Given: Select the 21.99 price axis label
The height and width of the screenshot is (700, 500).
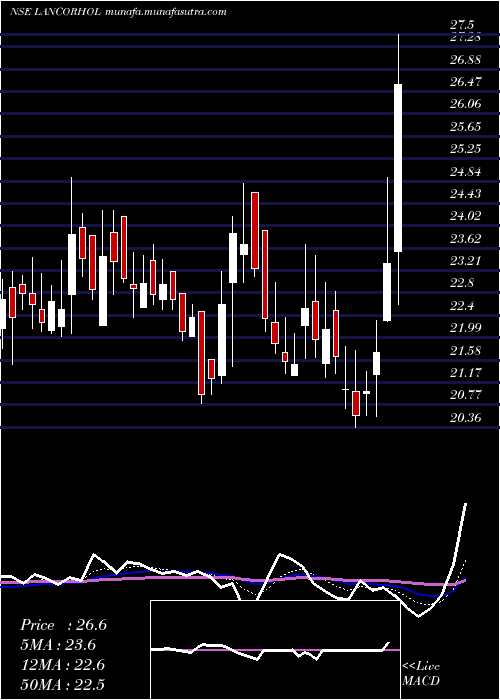Looking at the screenshot, I should 465,328.
